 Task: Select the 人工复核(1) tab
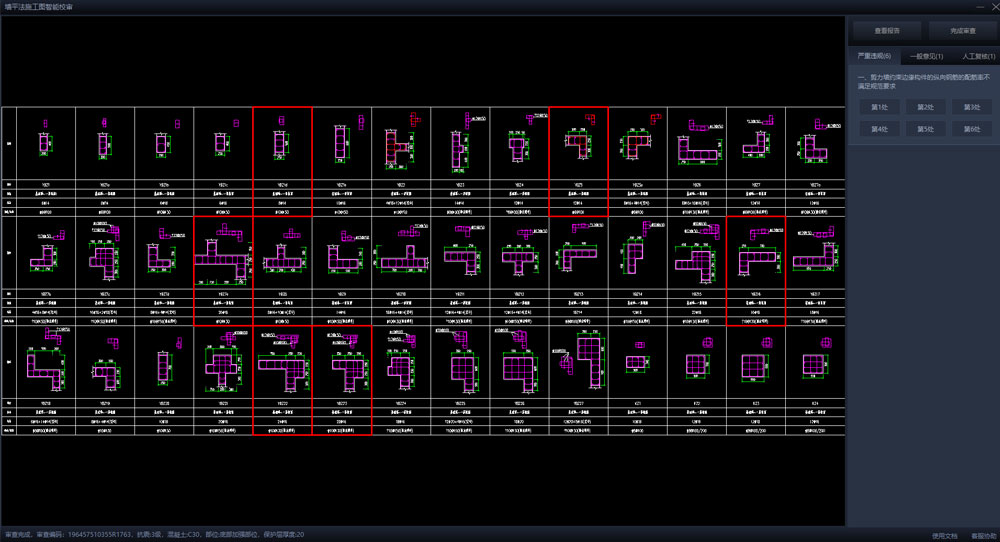tap(975, 57)
